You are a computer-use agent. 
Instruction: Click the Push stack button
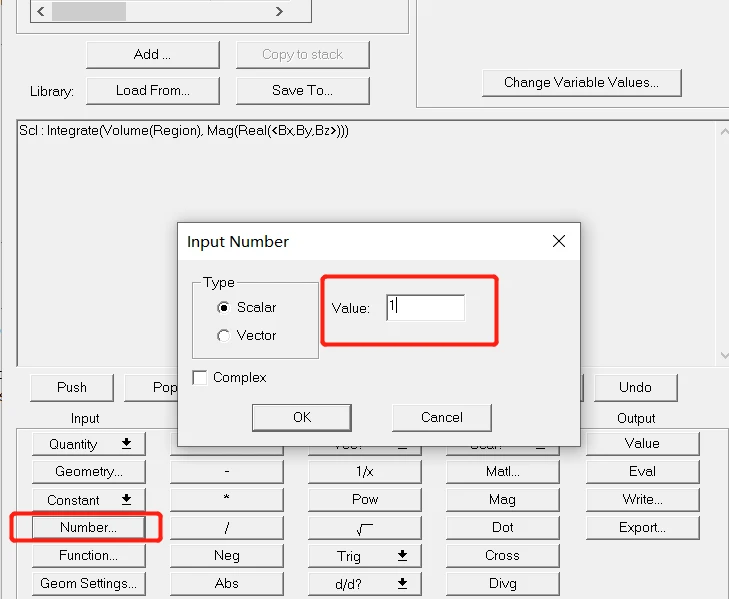tap(72, 387)
